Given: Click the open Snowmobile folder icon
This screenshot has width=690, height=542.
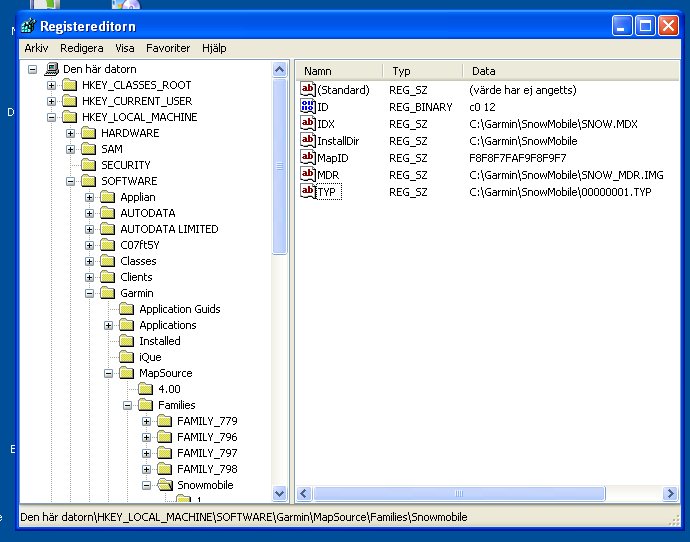Looking at the screenshot, I should tap(165, 485).
